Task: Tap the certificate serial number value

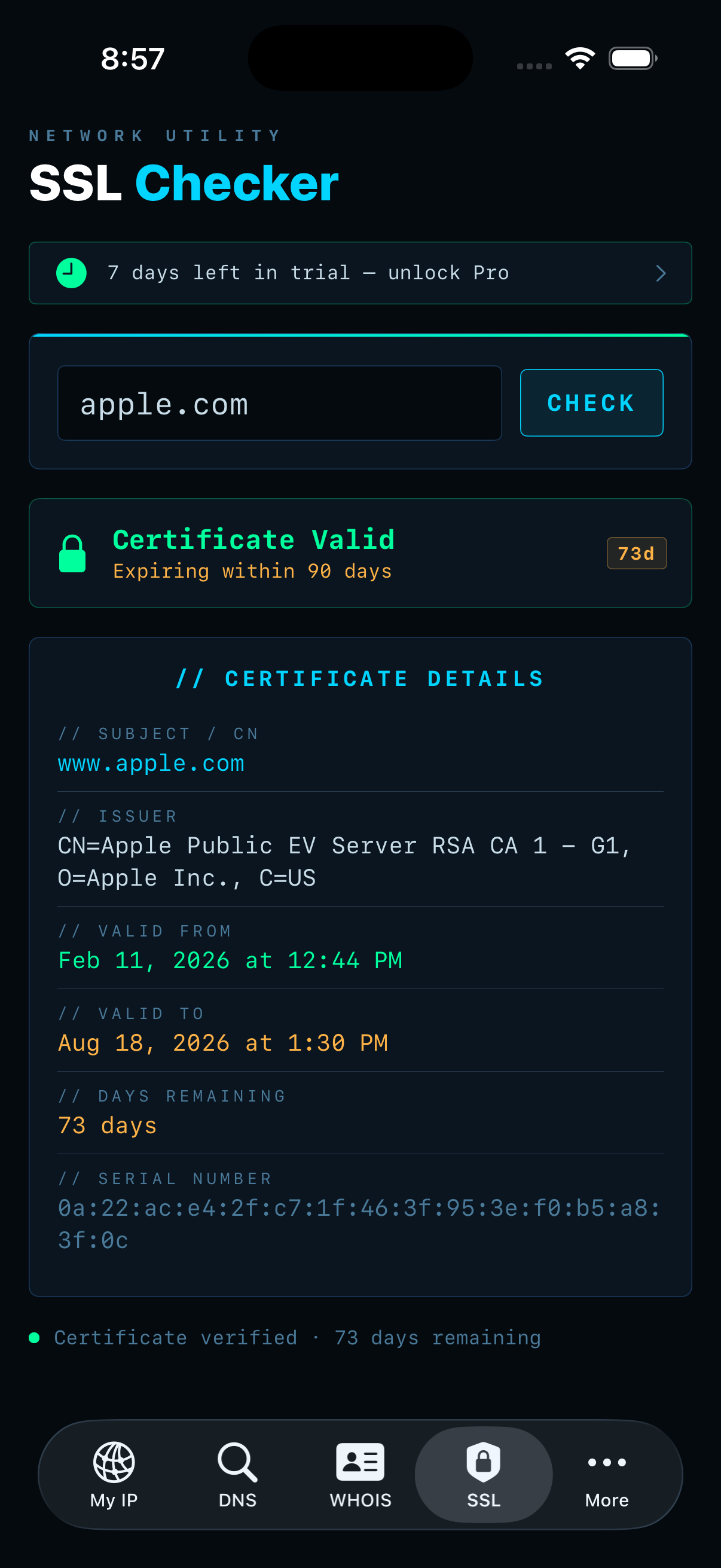Action: (x=359, y=1224)
